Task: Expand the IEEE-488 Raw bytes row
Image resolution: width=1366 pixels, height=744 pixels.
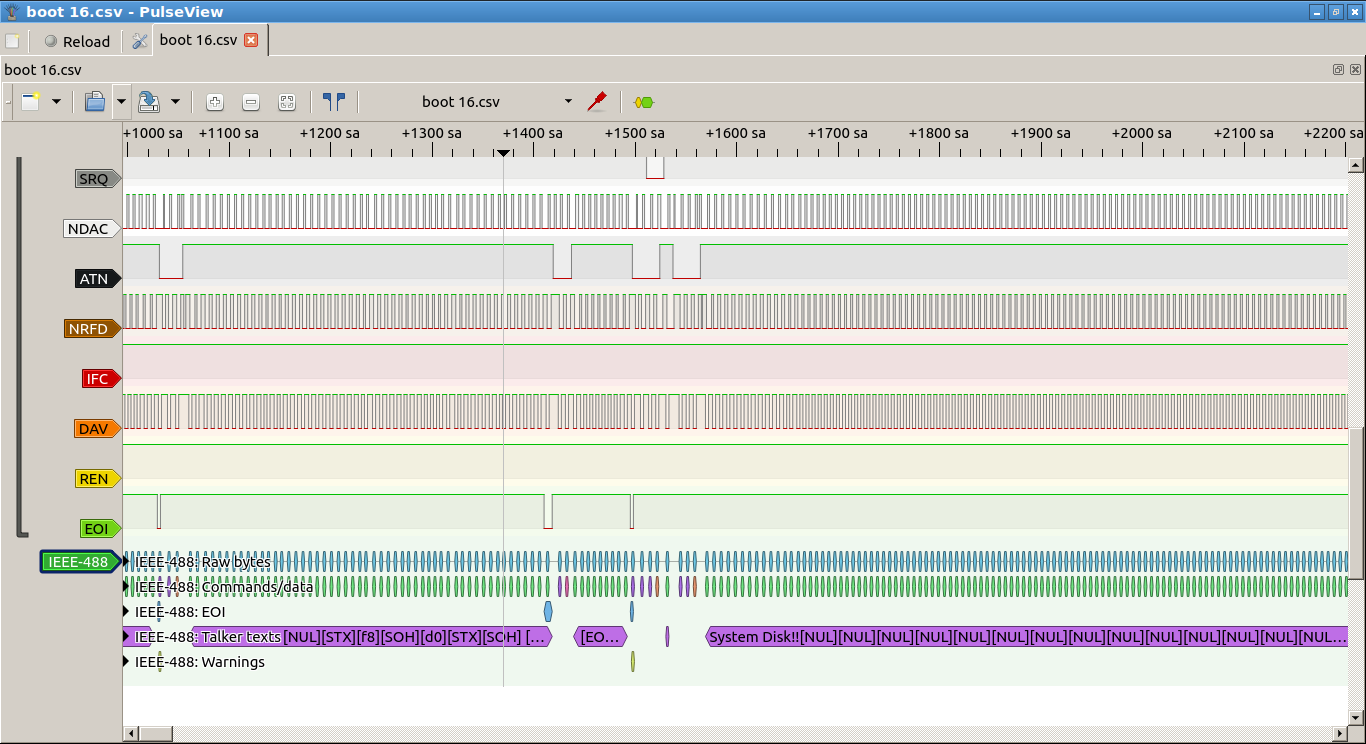Action: tap(126, 562)
